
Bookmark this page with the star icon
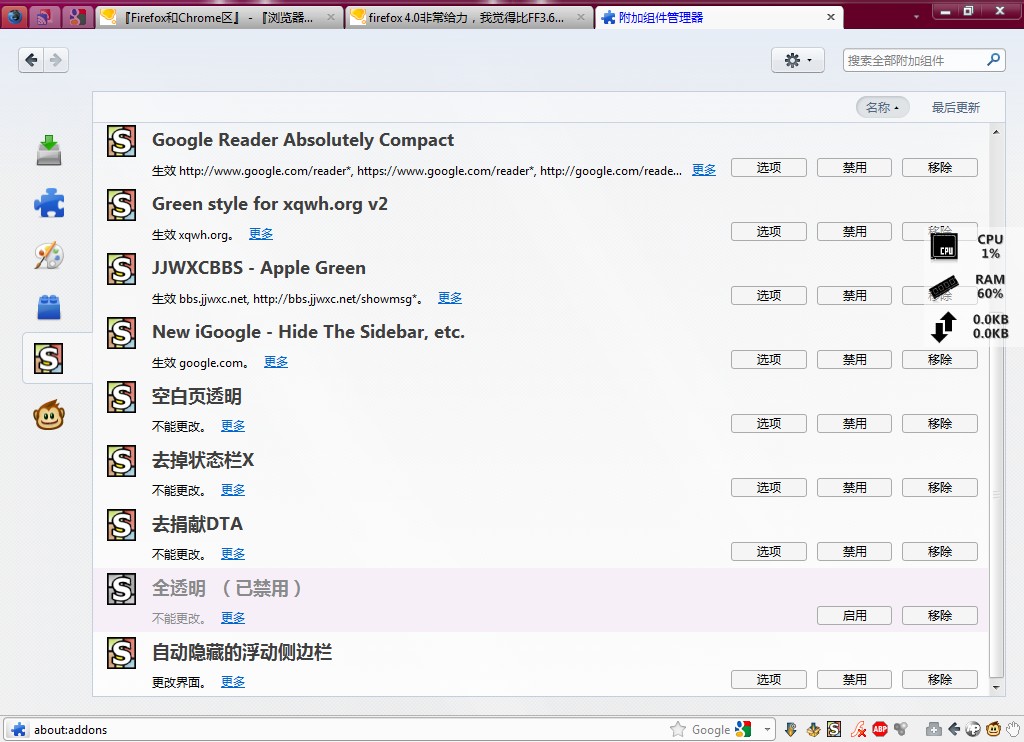click(679, 729)
